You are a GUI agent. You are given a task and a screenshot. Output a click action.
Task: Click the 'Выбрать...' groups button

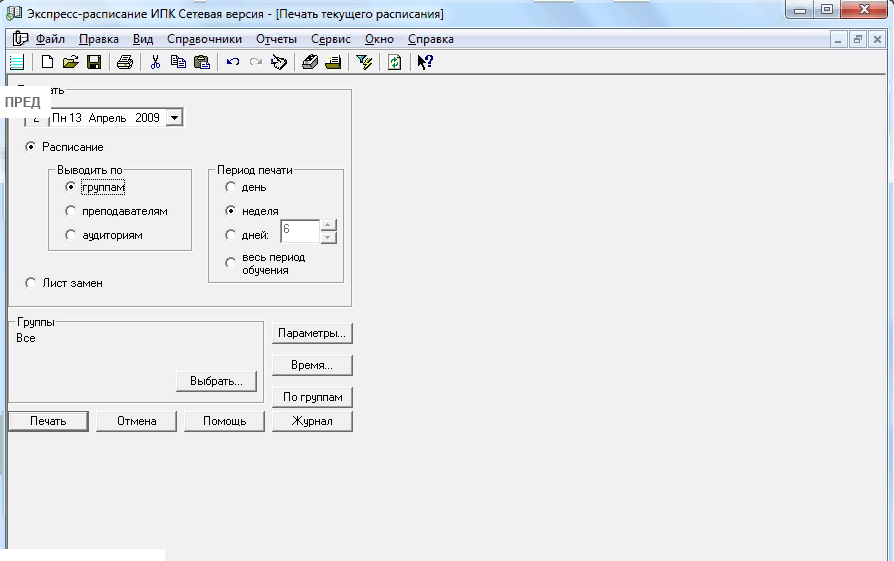(x=216, y=381)
